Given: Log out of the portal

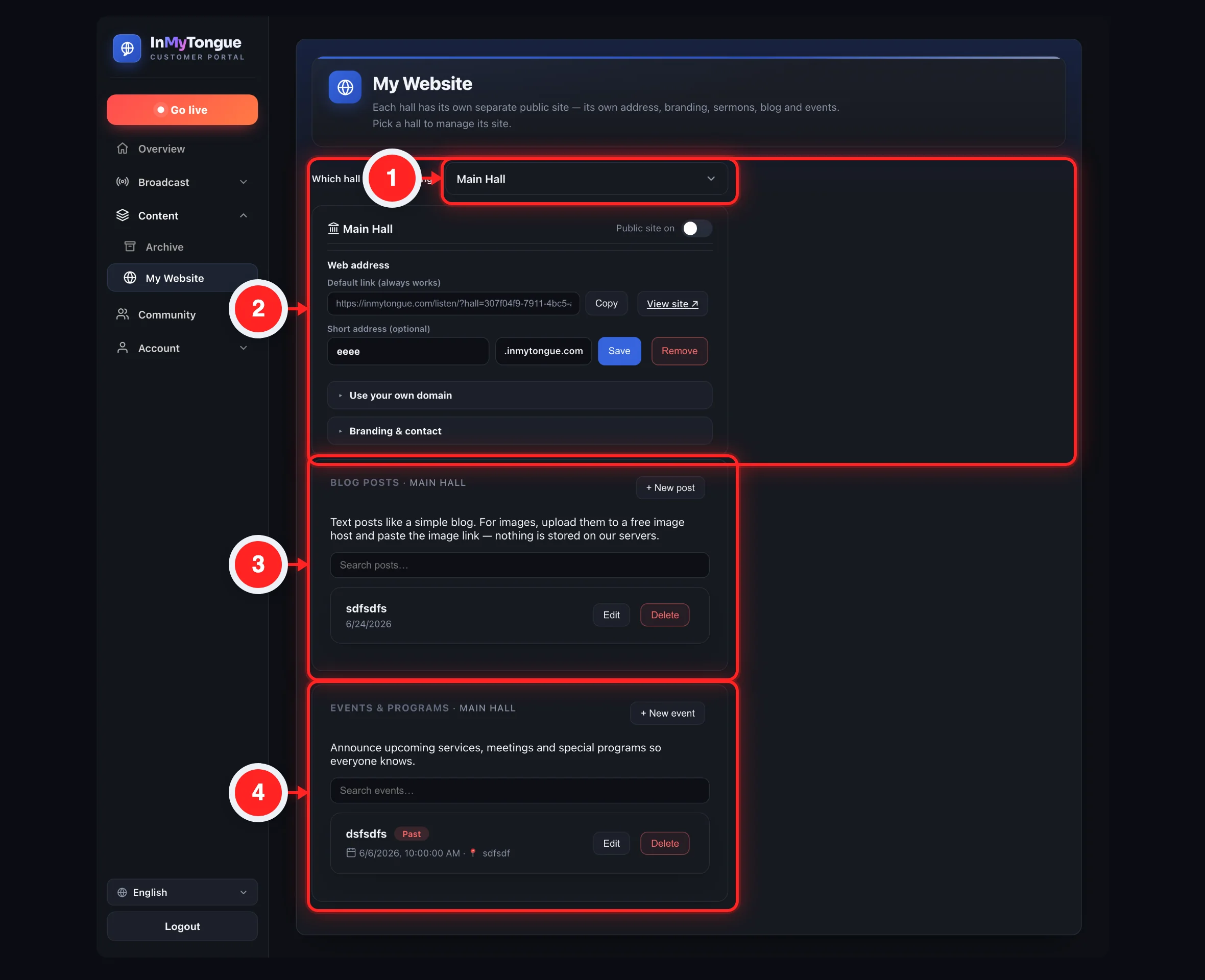Looking at the screenshot, I should [182, 926].
